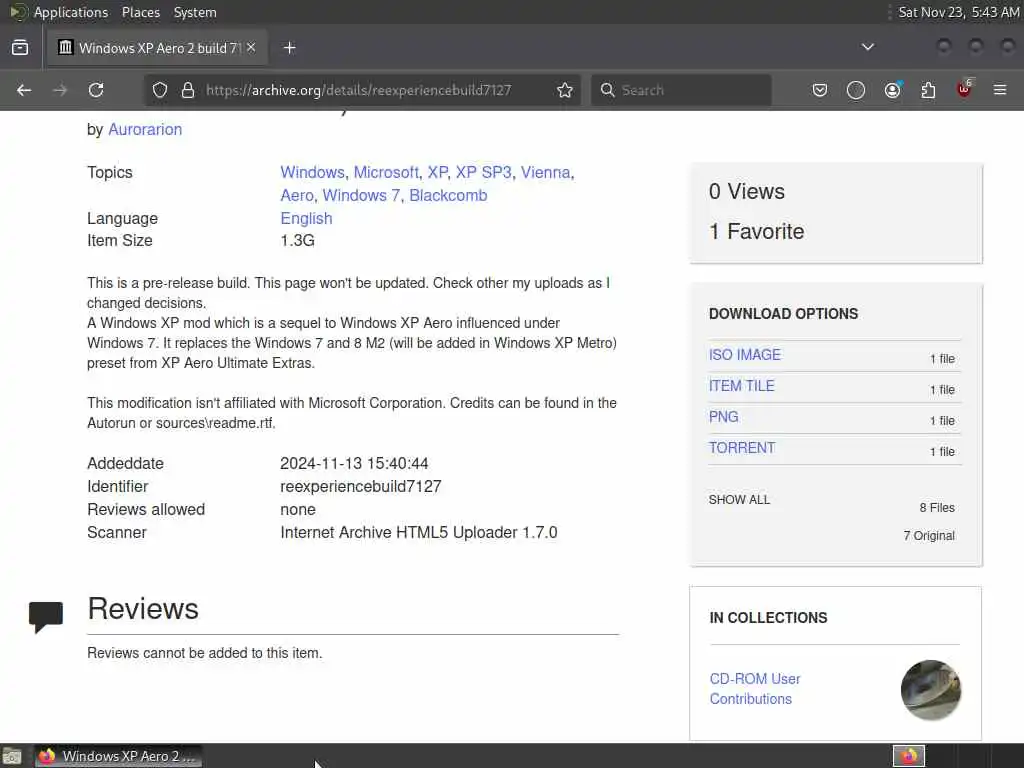Open uploader Aurorarion's profile link
The width and height of the screenshot is (1024, 768).
145,129
